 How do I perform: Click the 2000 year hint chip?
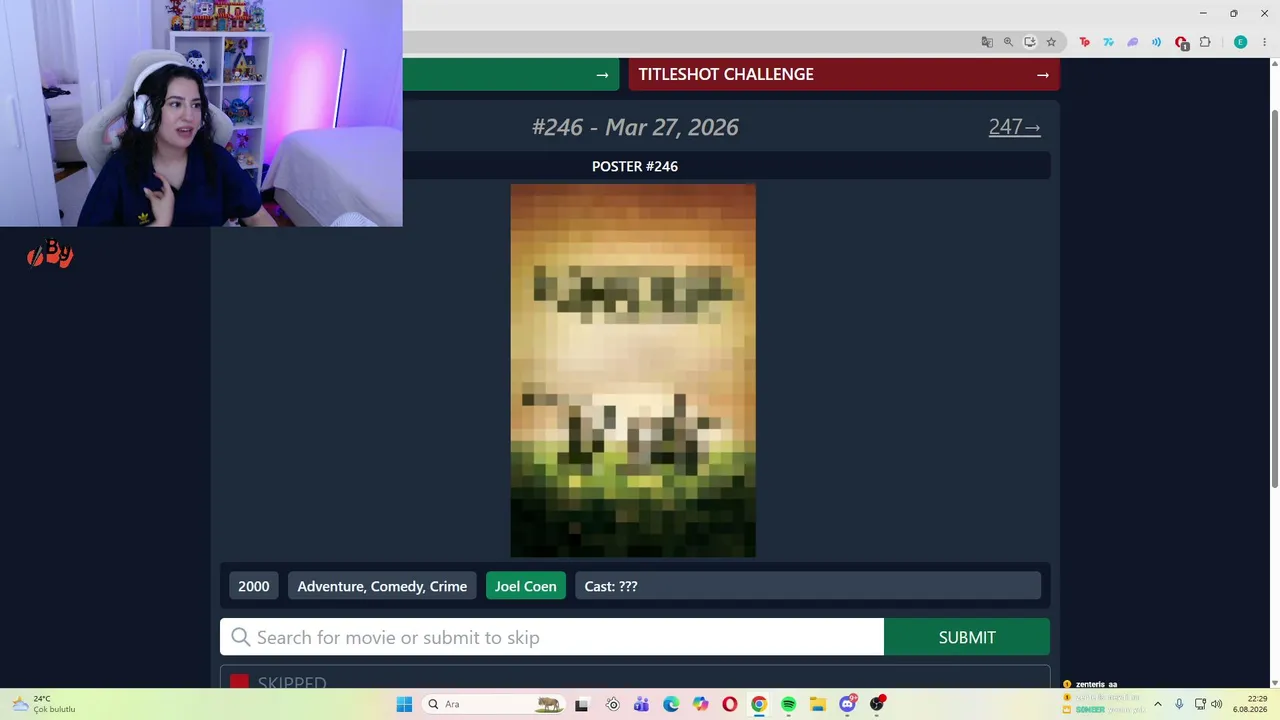(x=254, y=586)
